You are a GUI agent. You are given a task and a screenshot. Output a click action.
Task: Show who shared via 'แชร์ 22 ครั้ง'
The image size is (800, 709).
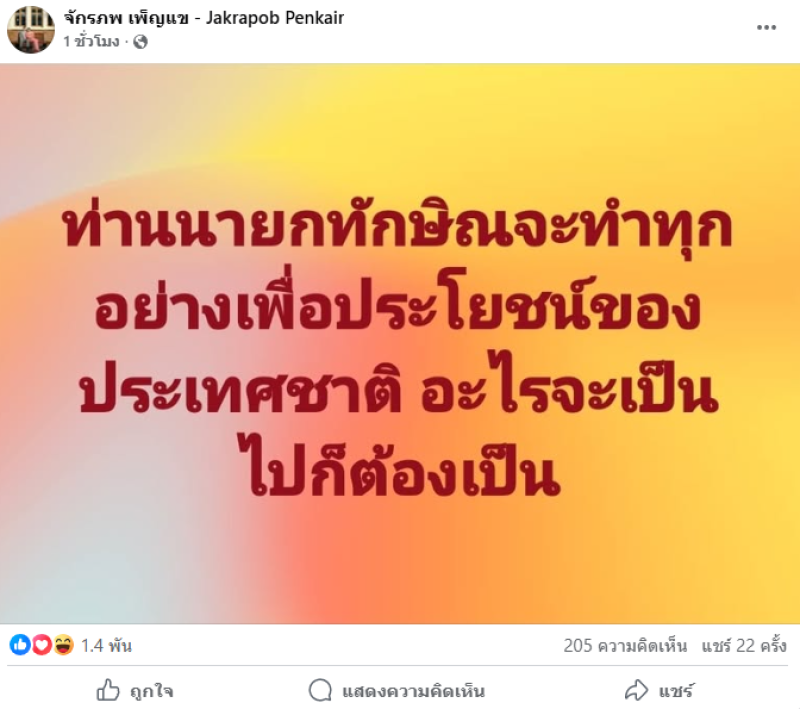[744, 646]
